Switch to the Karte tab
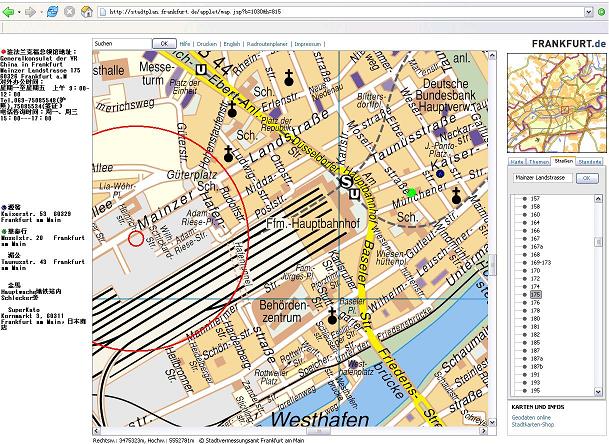The width and height of the screenshot is (609, 444). [517, 162]
